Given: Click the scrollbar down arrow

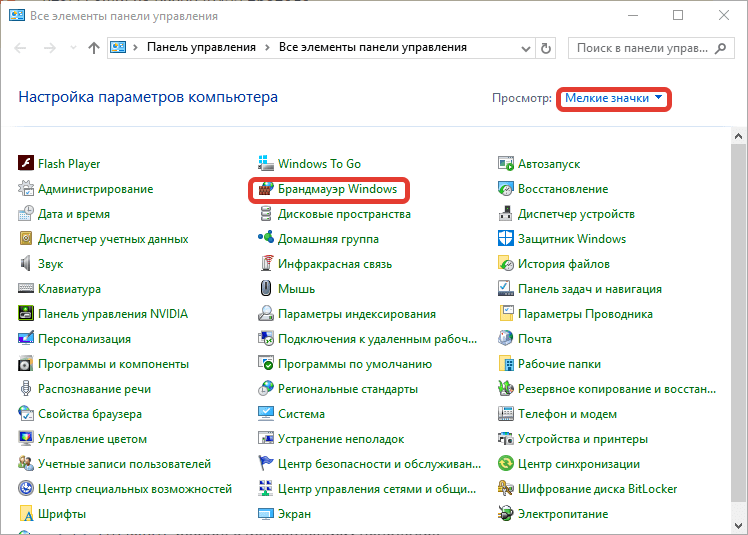Looking at the screenshot, I should 738,526.
